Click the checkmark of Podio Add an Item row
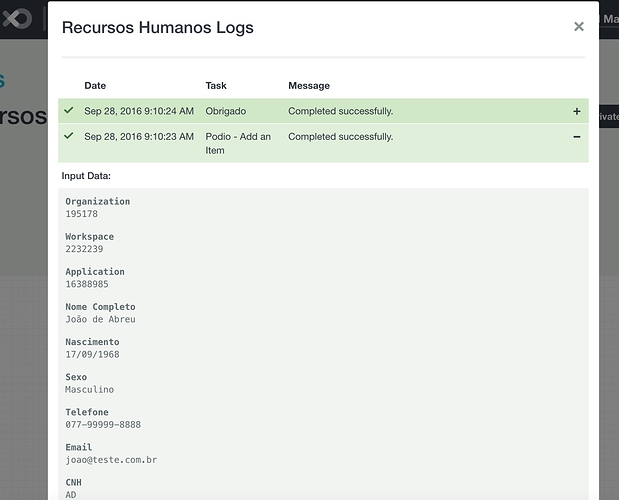 tap(69, 136)
